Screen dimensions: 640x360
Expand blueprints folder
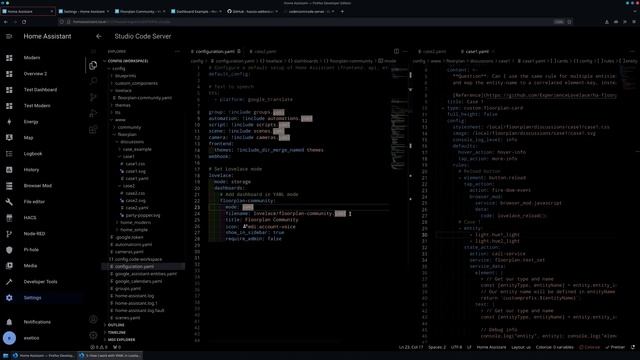click(x=125, y=76)
